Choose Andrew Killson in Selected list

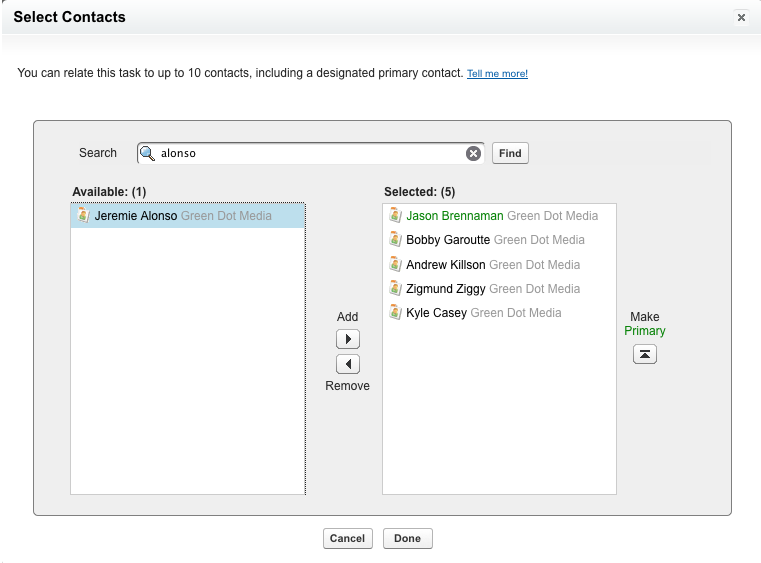tap(446, 265)
